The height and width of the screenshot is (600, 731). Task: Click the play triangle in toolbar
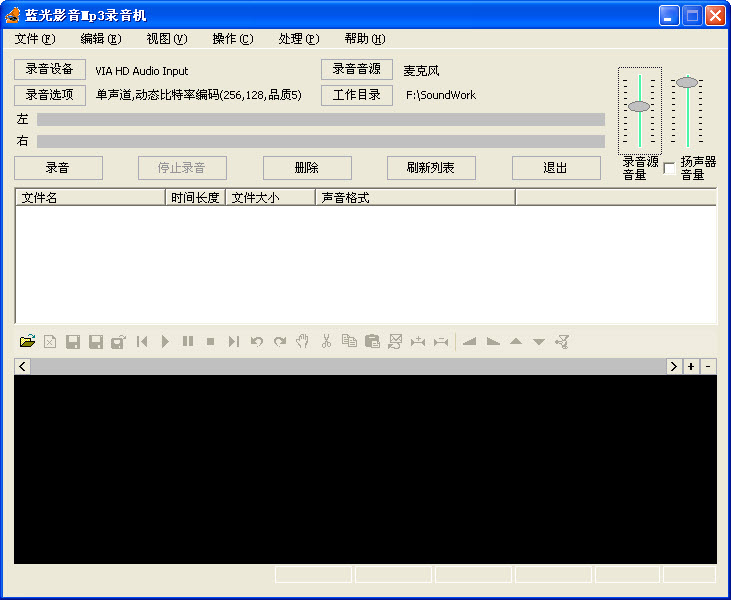[x=165, y=342]
